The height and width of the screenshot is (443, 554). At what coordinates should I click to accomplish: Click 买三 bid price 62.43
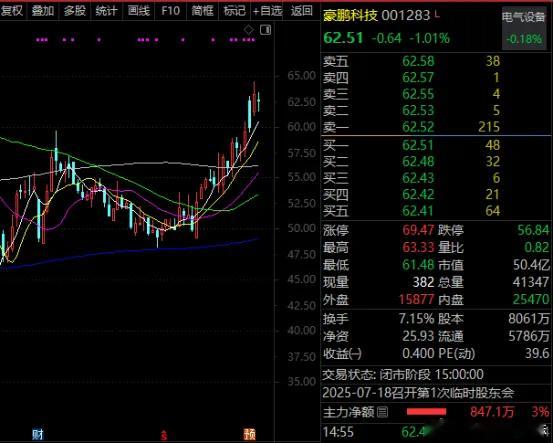click(x=418, y=178)
